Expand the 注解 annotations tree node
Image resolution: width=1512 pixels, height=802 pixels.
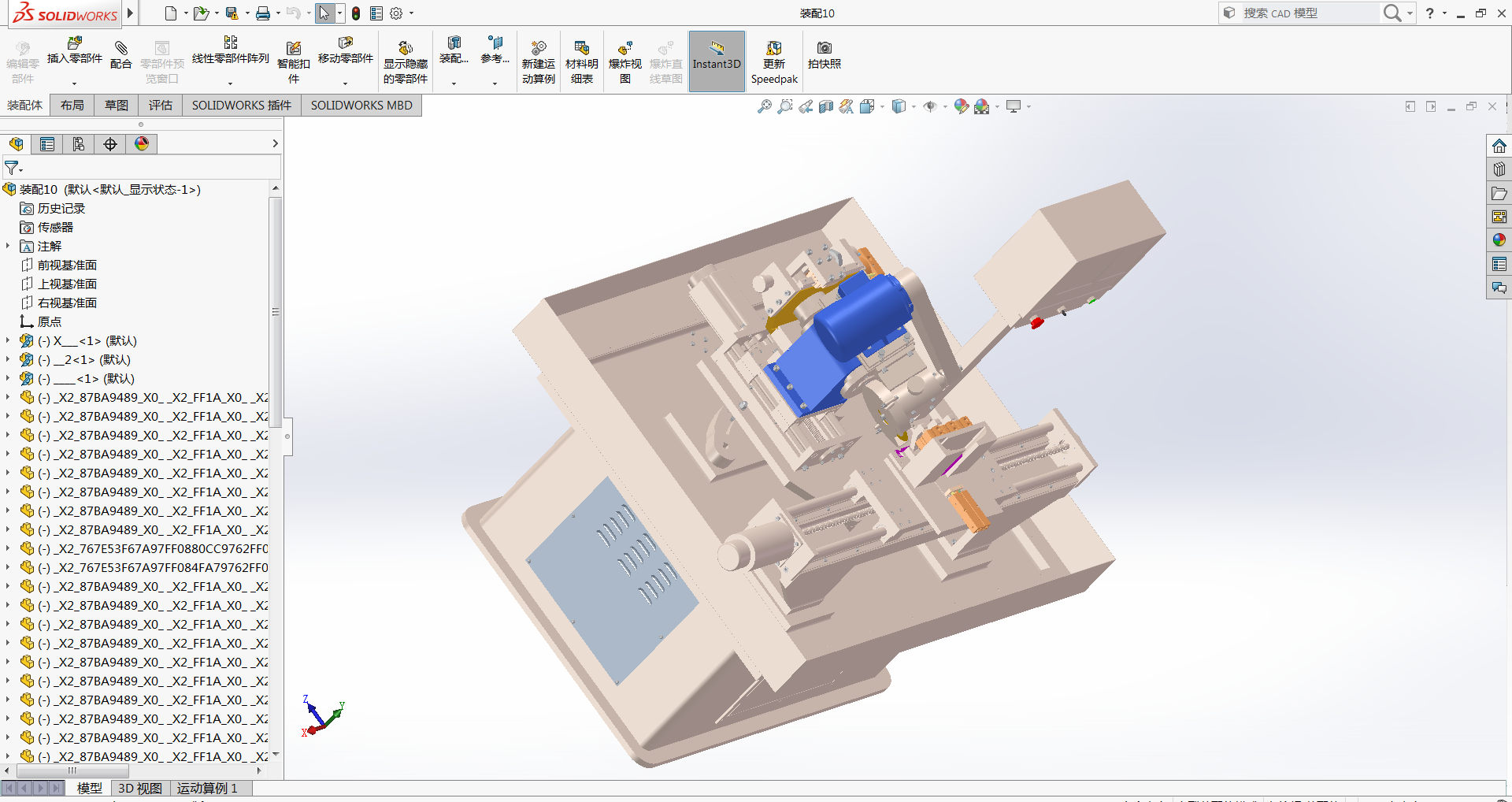[x=8, y=246]
